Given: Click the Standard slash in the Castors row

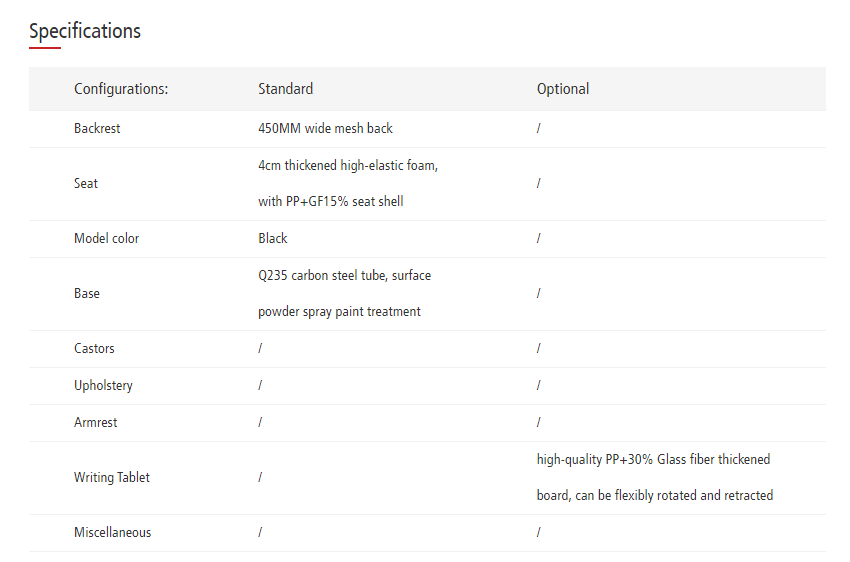Looking at the screenshot, I should coord(260,349).
